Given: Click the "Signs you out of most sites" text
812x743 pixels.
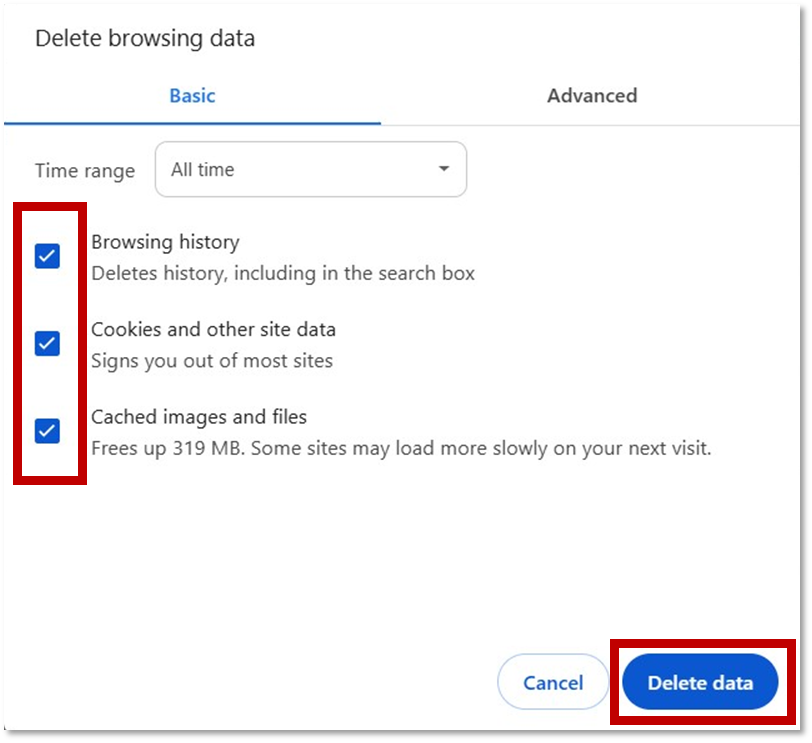Looking at the screenshot, I should [212, 360].
